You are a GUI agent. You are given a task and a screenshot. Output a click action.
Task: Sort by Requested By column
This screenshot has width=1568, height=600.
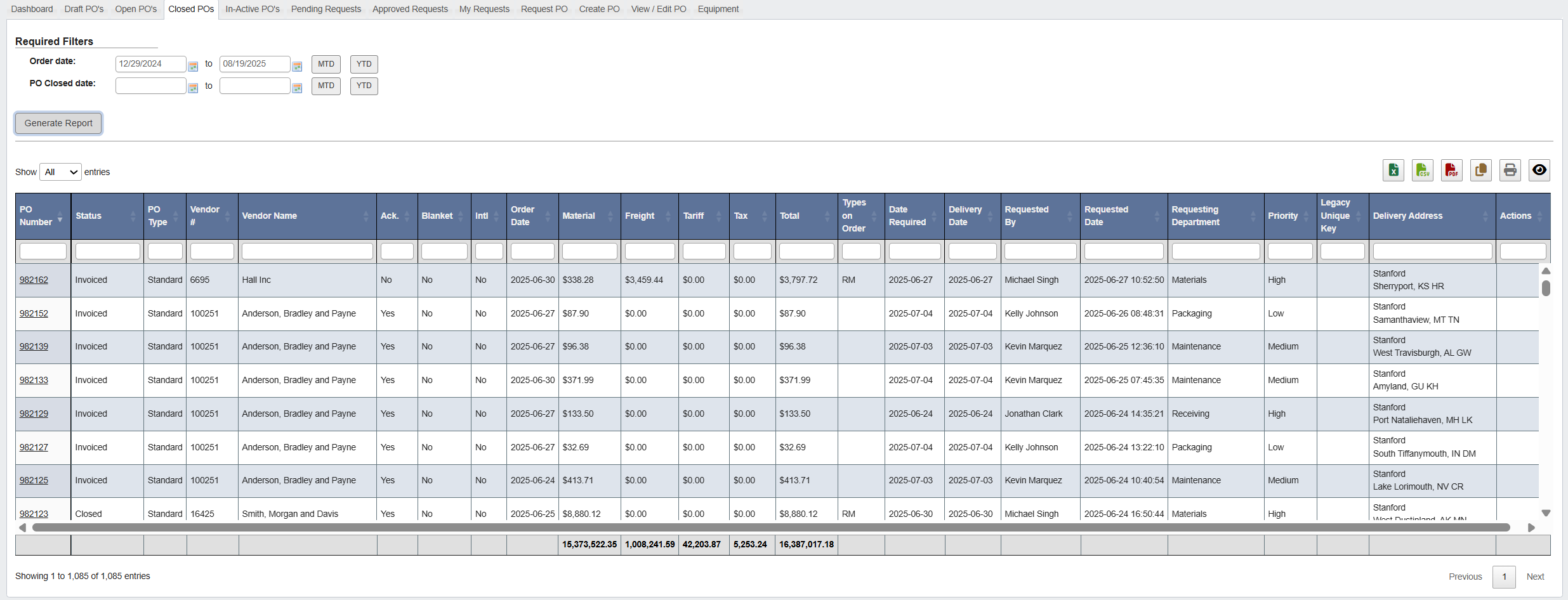(1040, 216)
